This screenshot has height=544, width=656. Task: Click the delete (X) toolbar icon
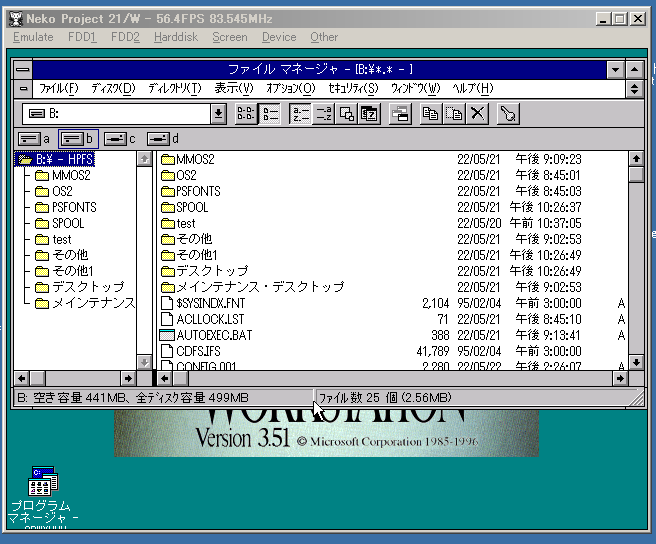tap(477, 114)
